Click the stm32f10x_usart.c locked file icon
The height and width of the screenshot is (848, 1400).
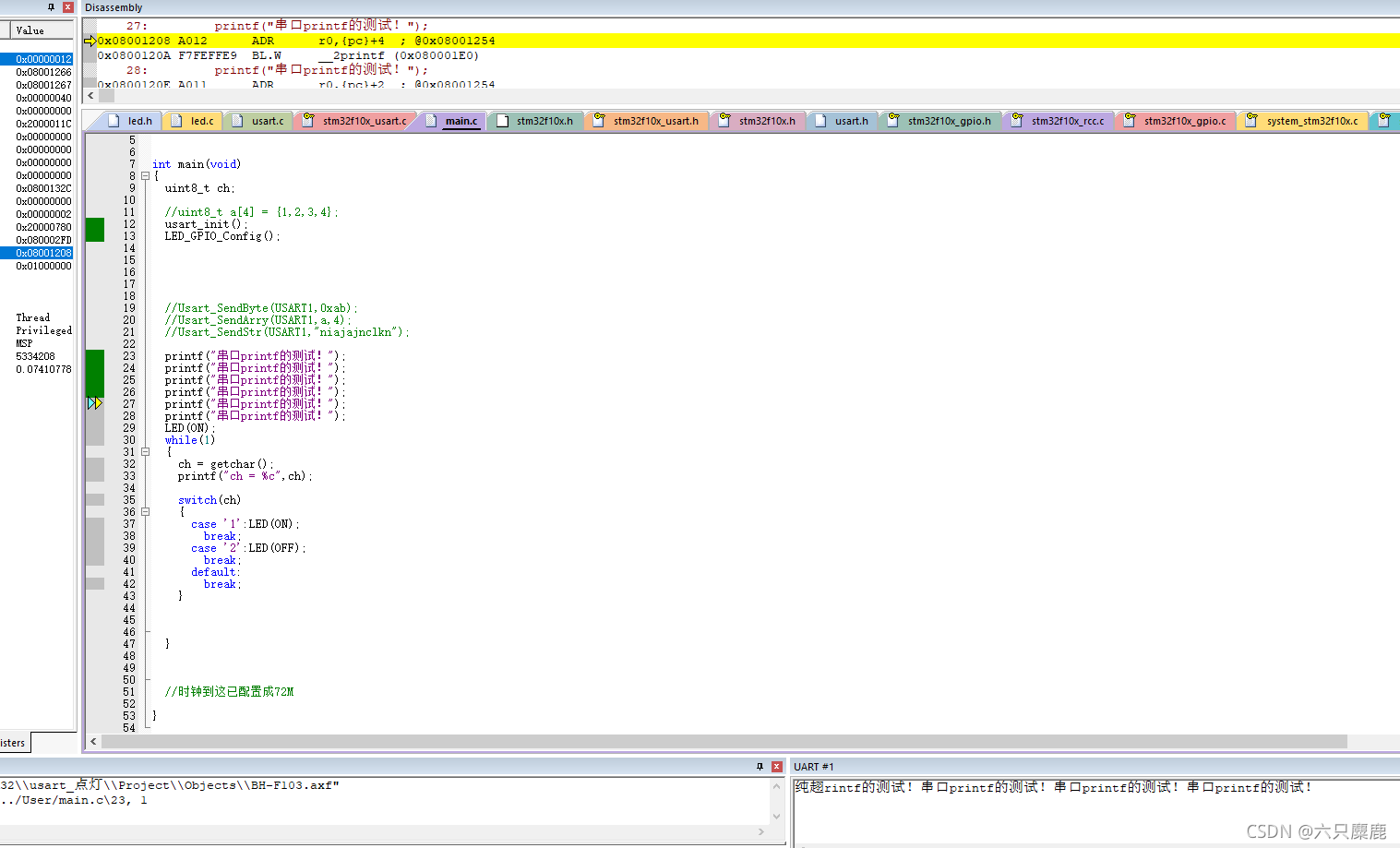point(309,120)
